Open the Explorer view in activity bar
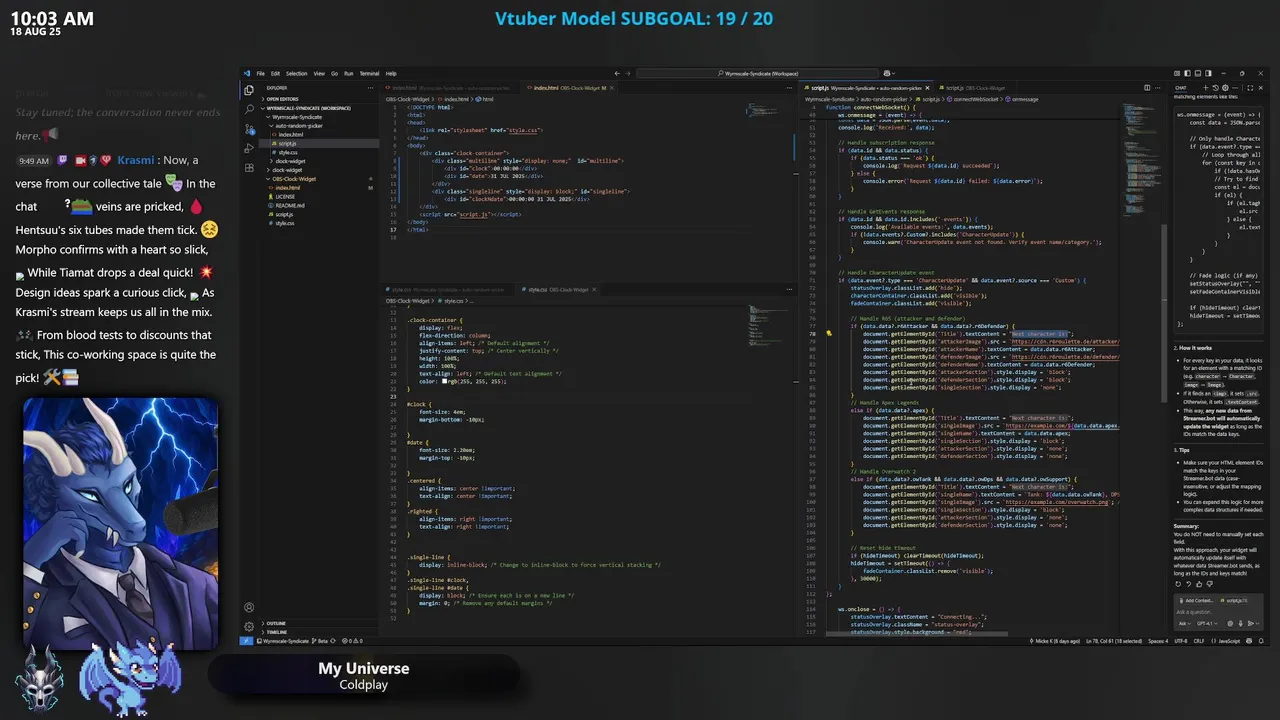 [x=249, y=90]
